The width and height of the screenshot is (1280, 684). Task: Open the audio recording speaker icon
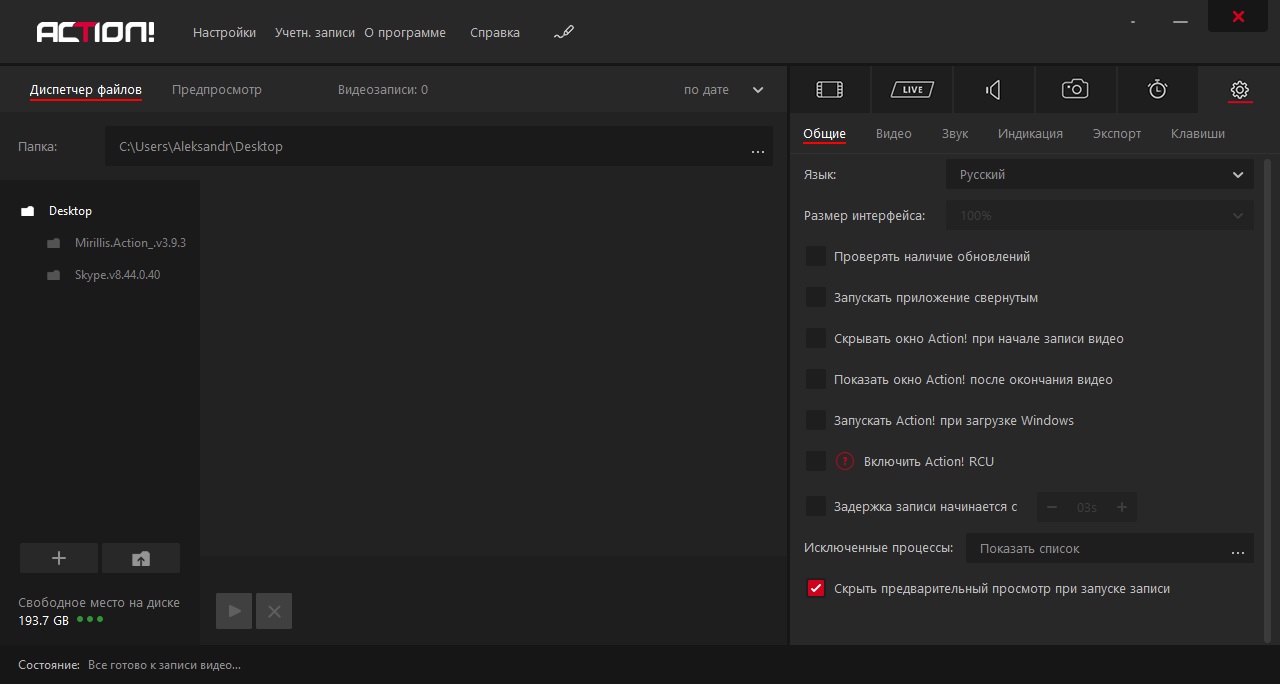[993, 90]
